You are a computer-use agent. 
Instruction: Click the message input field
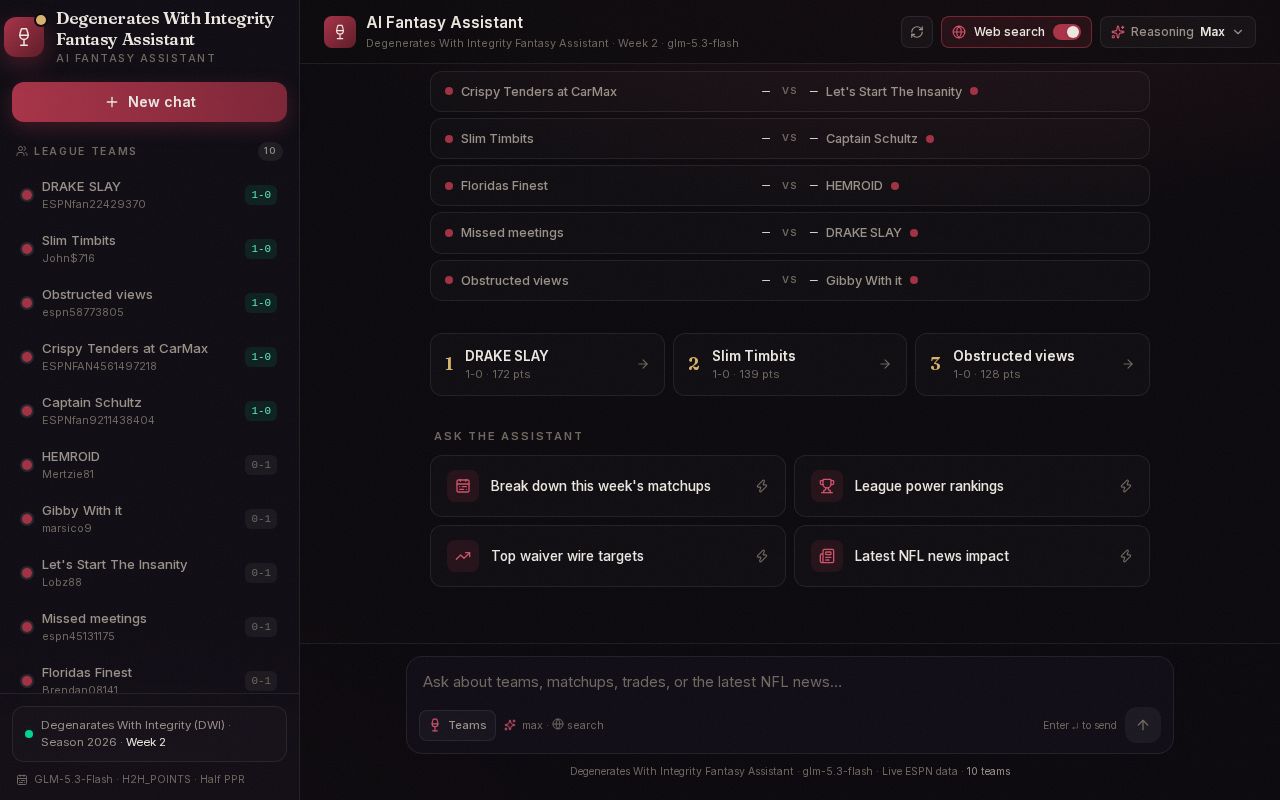coord(789,682)
